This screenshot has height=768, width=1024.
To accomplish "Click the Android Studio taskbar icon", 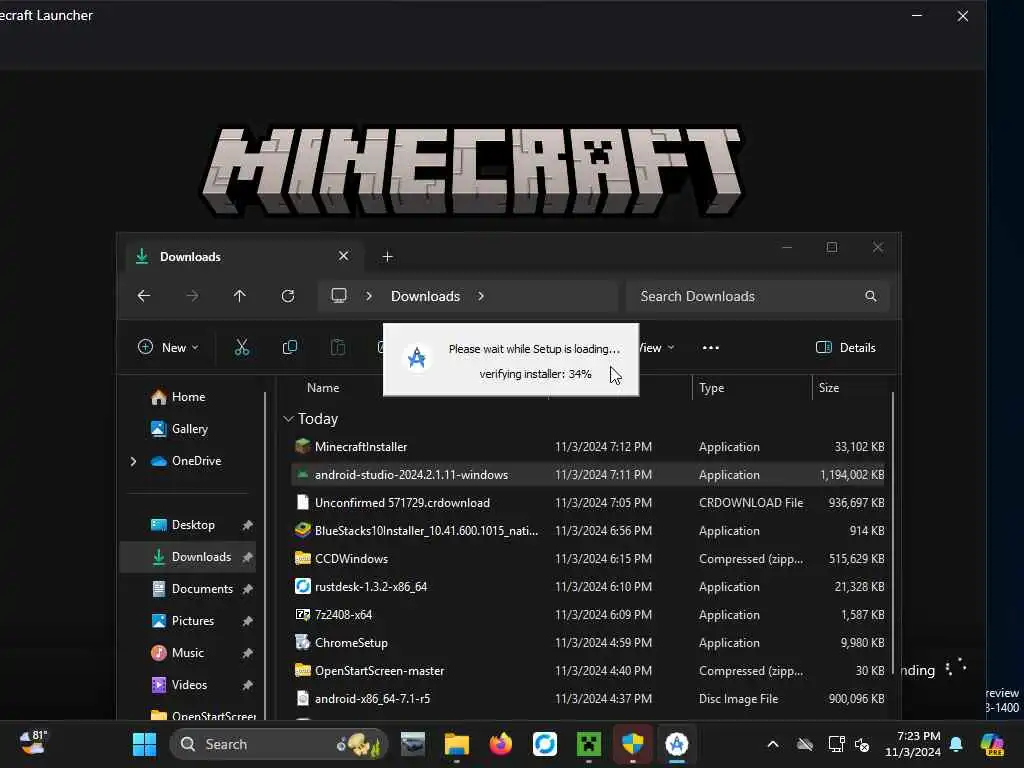I will click(677, 744).
